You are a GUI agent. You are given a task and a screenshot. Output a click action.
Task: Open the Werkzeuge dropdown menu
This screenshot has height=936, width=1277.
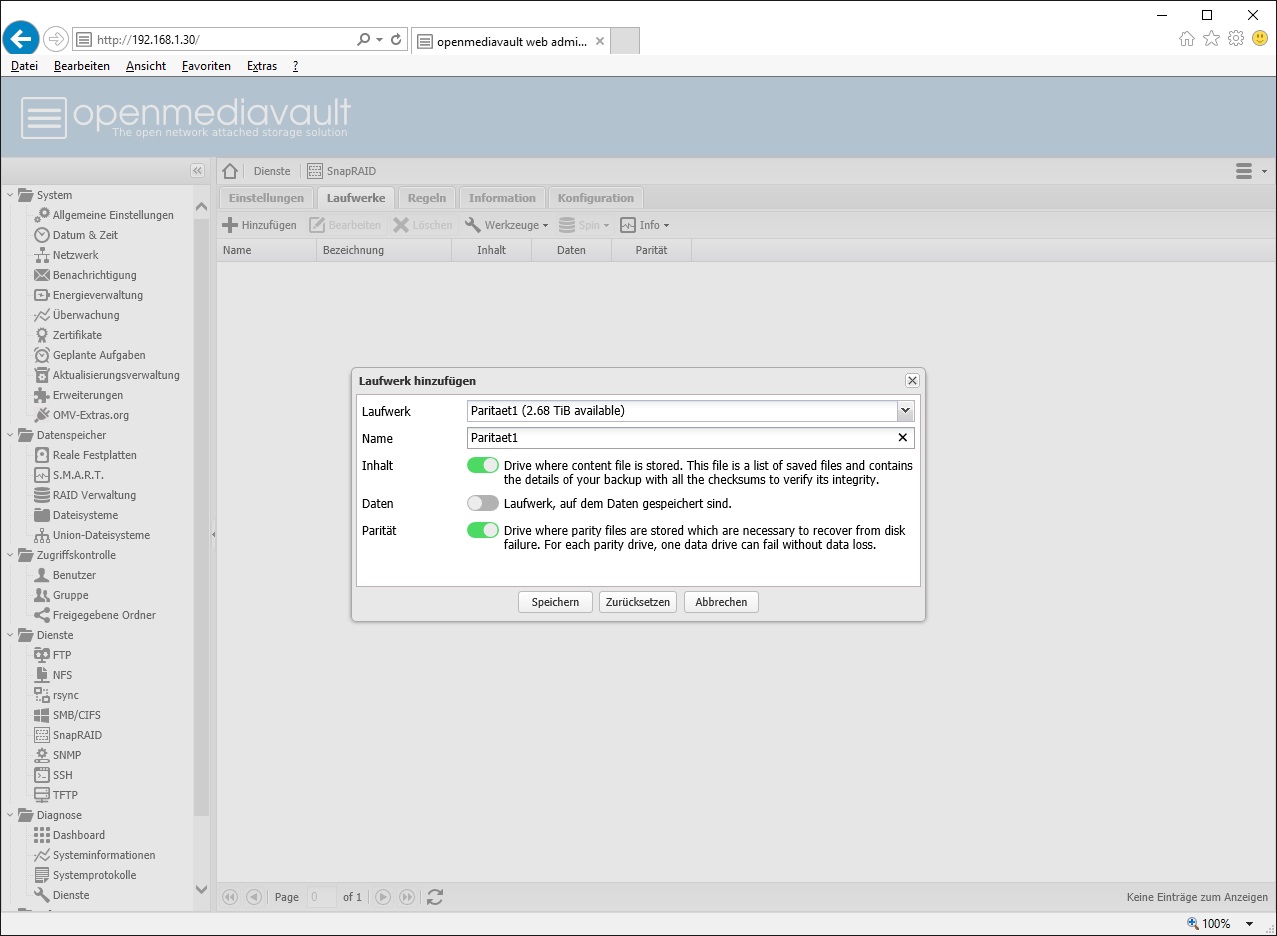(507, 225)
